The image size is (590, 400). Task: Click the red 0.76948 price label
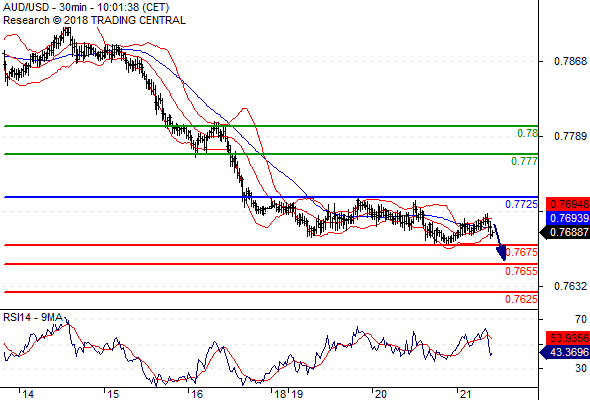click(x=568, y=204)
